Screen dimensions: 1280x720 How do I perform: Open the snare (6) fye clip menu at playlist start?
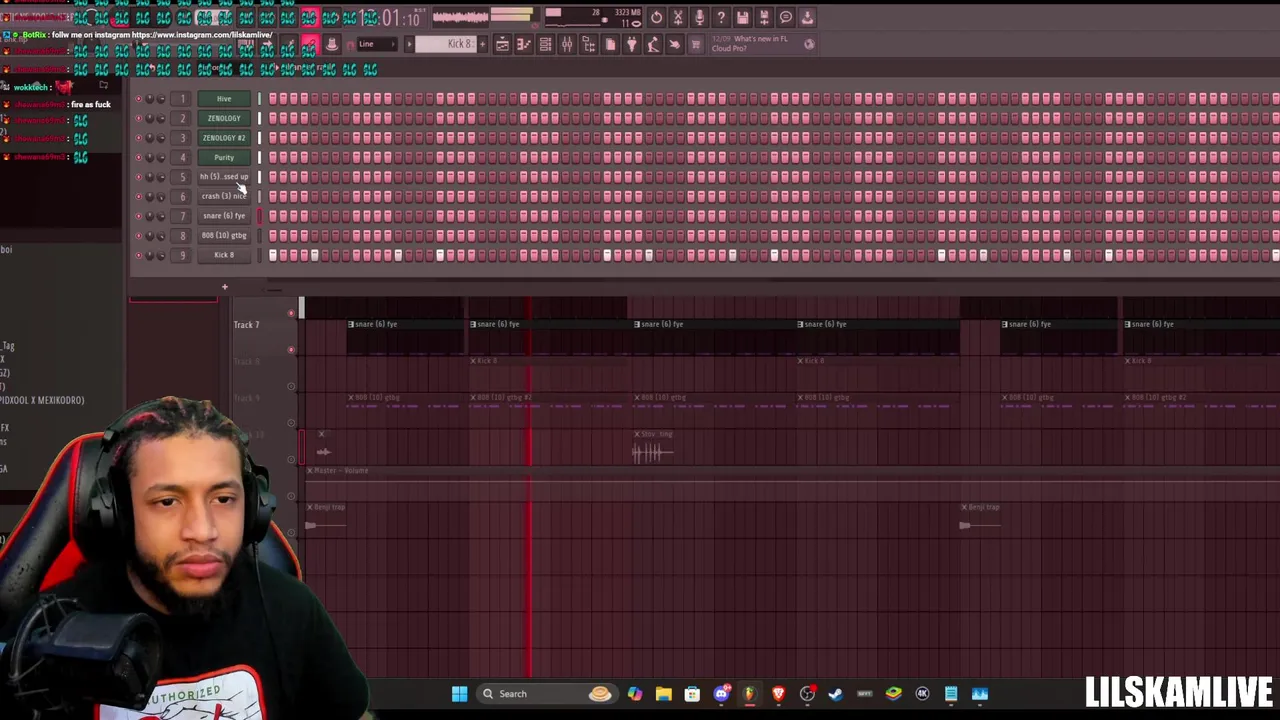(x=351, y=324)
